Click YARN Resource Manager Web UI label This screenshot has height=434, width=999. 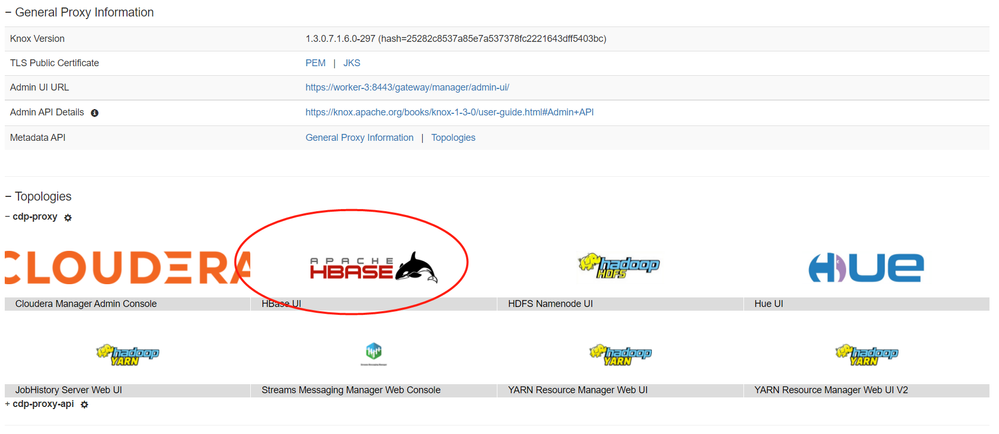point(578,390)
